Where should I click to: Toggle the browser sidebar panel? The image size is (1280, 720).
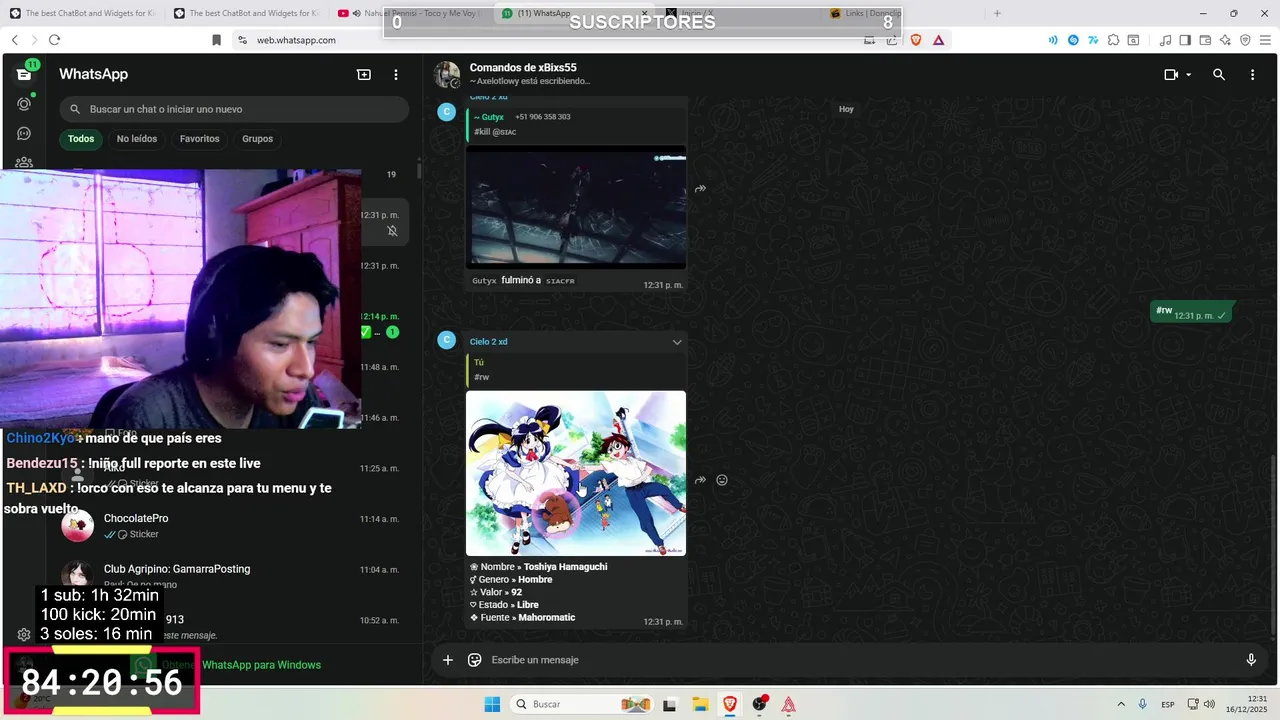(x=1185, y=40)
